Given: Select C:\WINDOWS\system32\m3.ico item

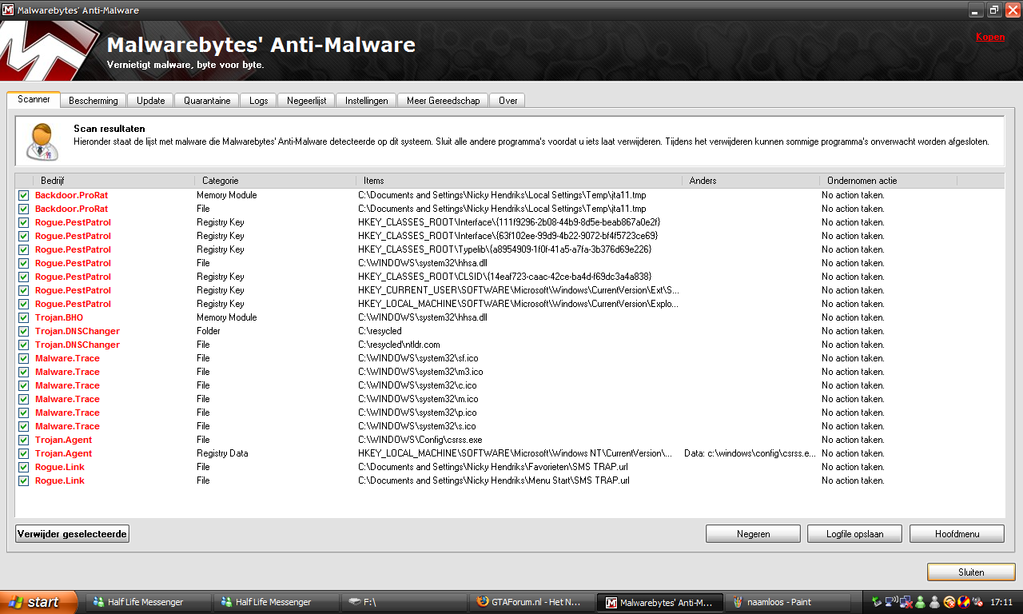Looking at the screenshot, I should pyautogui.click(x=420, y=372).
